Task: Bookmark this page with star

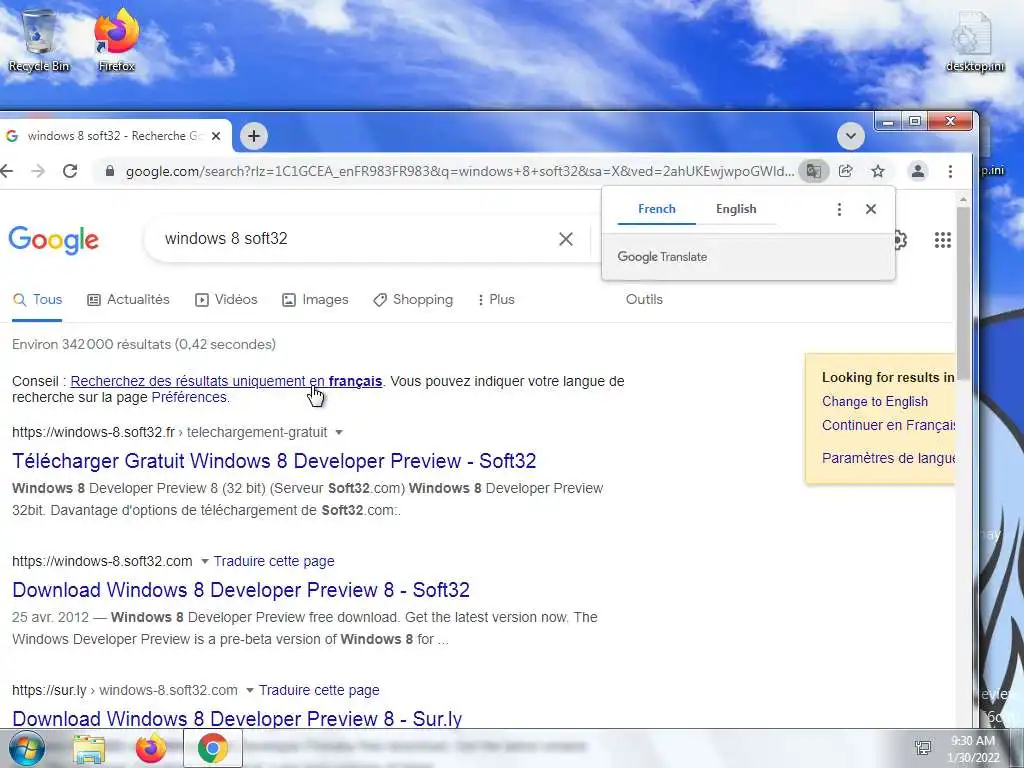Action: (x=878, y=171)
